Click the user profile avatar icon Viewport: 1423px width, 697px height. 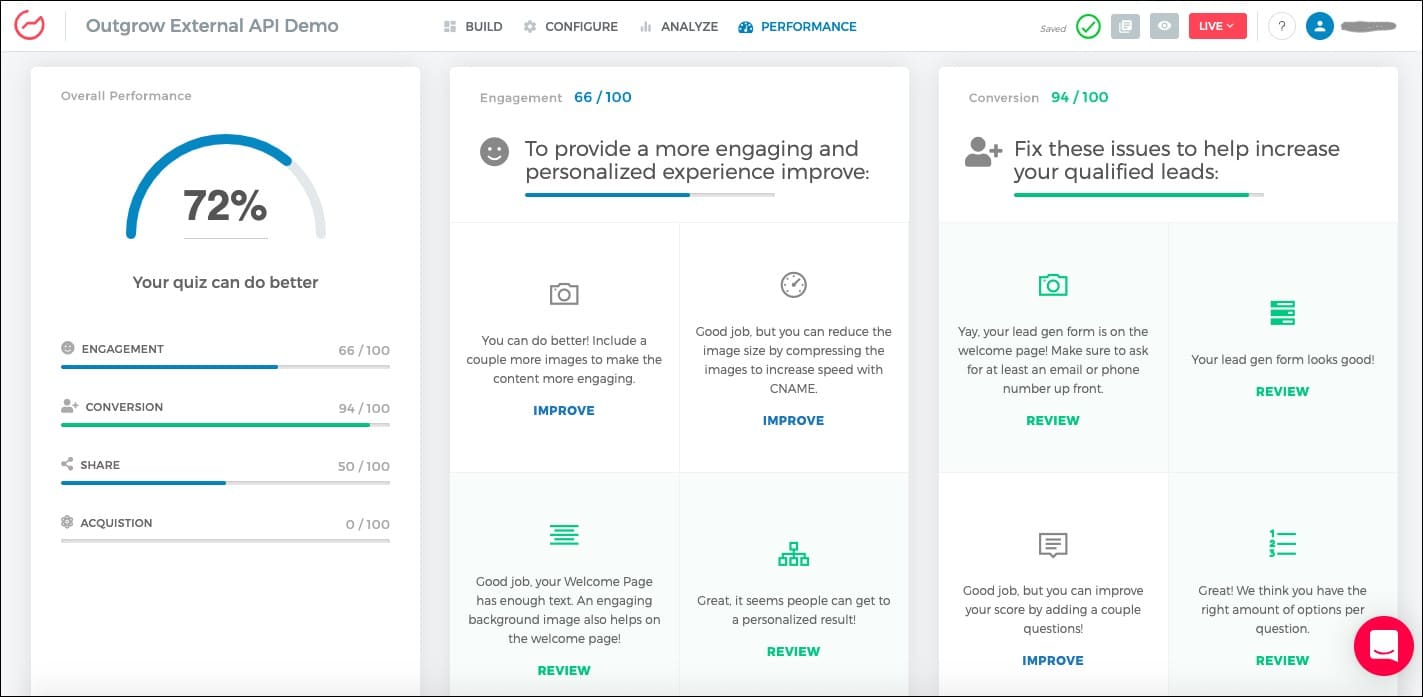tap(1320, 26)
